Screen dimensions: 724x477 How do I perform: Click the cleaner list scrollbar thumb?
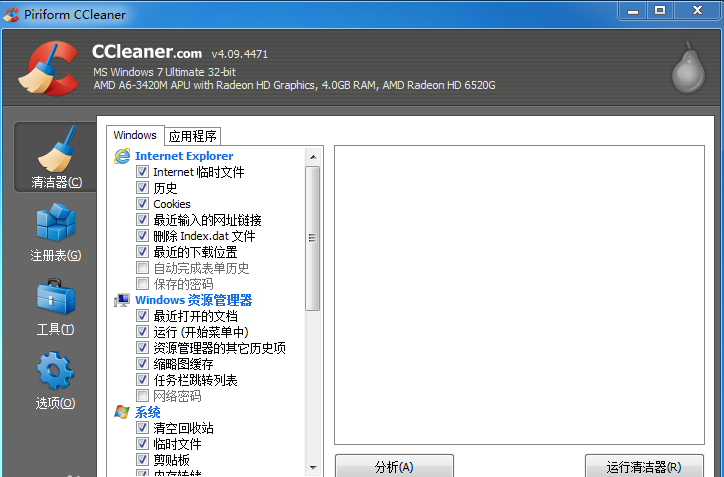[x=313, y=238]
